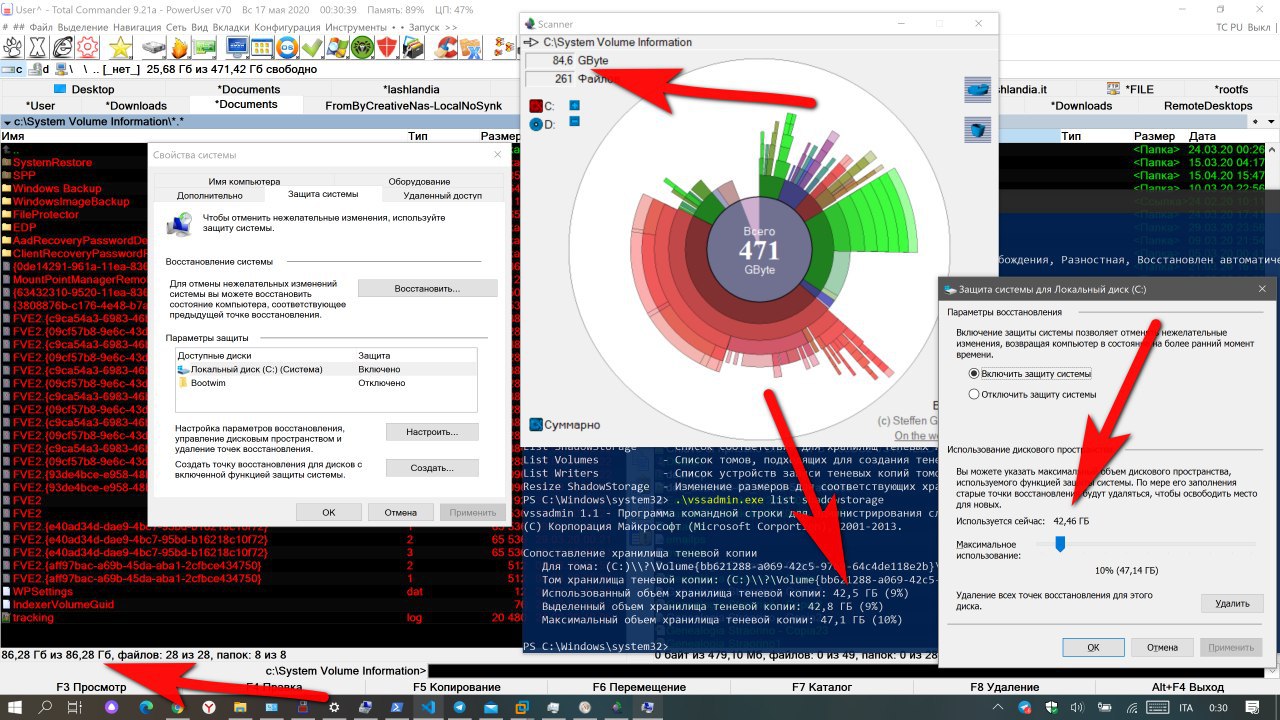The width and height of the screenshot is (1280, 720).
Task: Click the CCleaner toolbar icon
Action: [445, 46]
